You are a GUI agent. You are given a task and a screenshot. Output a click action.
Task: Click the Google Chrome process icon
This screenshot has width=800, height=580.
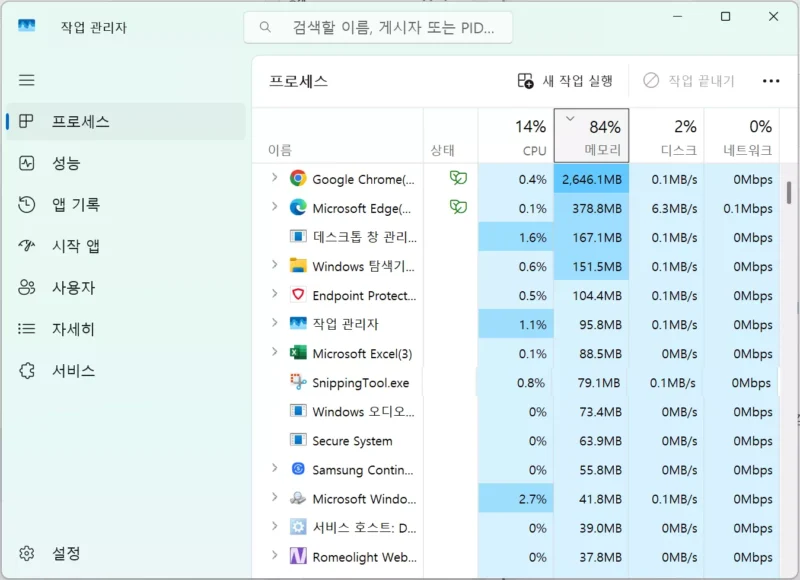pos(298,179)
